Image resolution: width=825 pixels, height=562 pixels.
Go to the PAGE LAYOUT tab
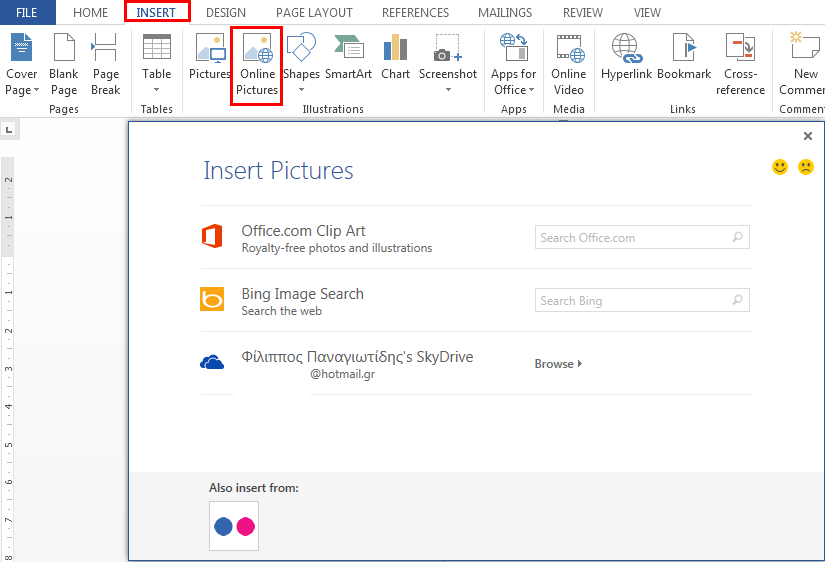[x=314, y=13]
